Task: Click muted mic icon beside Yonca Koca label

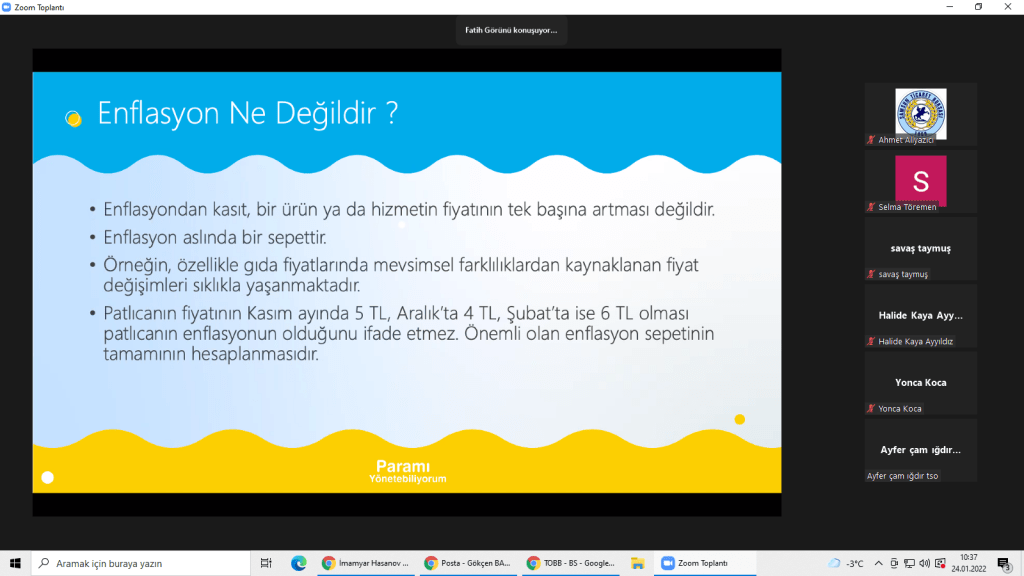Action: pyautogui.click(x=871, y=409)
